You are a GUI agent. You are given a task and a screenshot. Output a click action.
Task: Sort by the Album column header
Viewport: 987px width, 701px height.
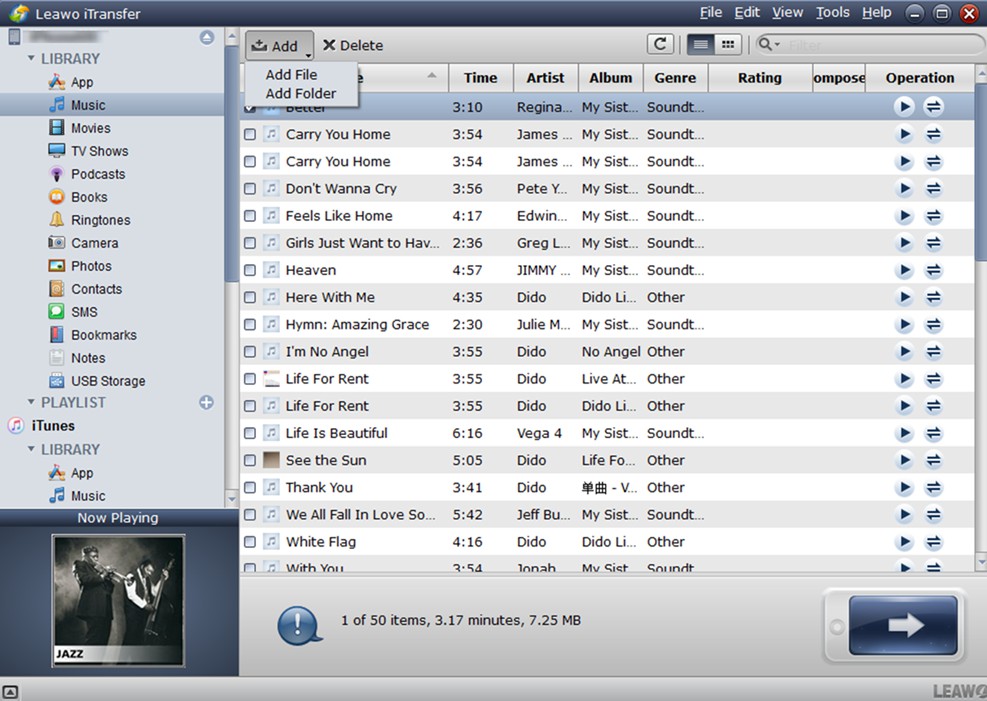(611, 78)
